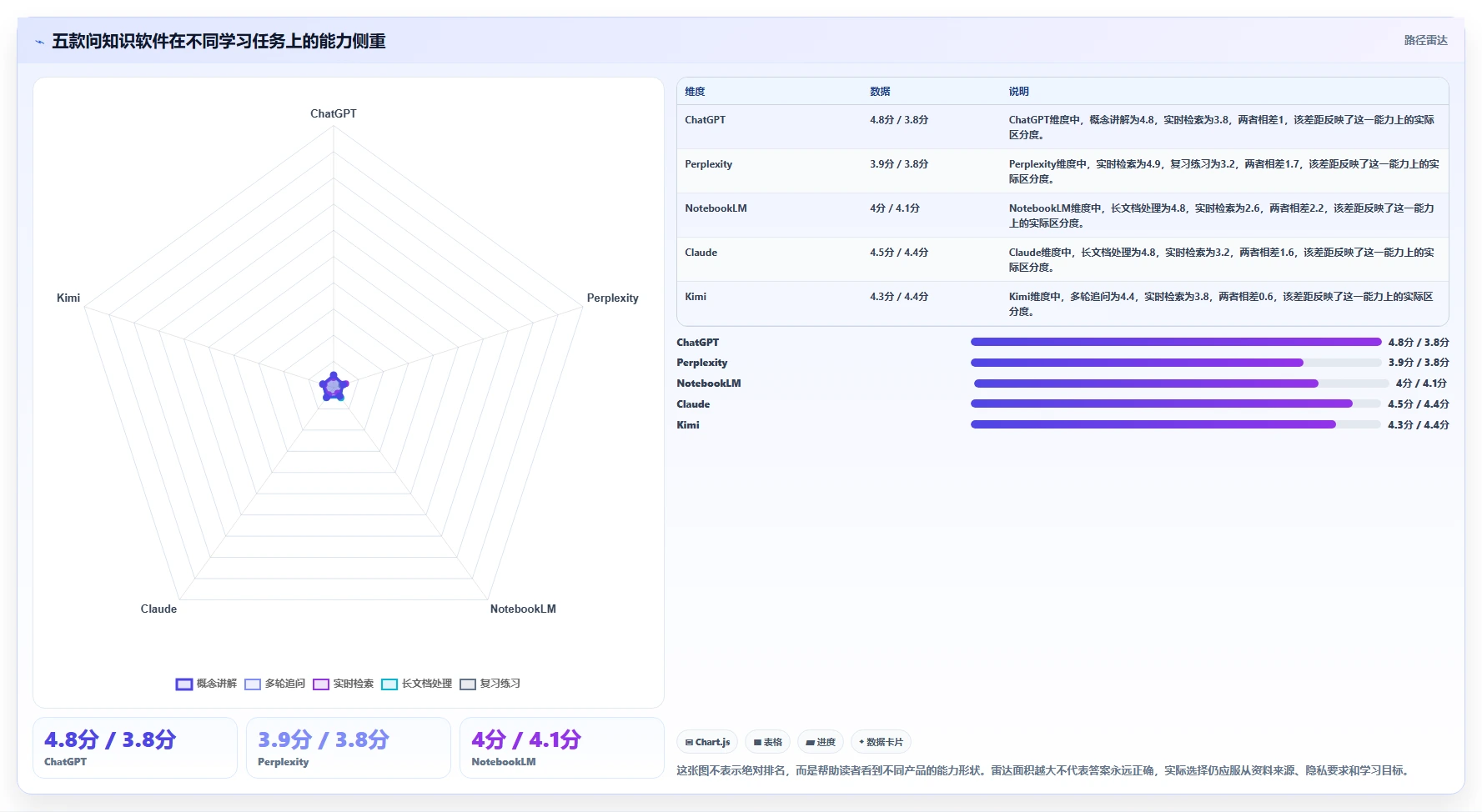Click NotebookLM label in the bar list
The width and height of the screenshot is (1482, 812).
pos(709,383)
